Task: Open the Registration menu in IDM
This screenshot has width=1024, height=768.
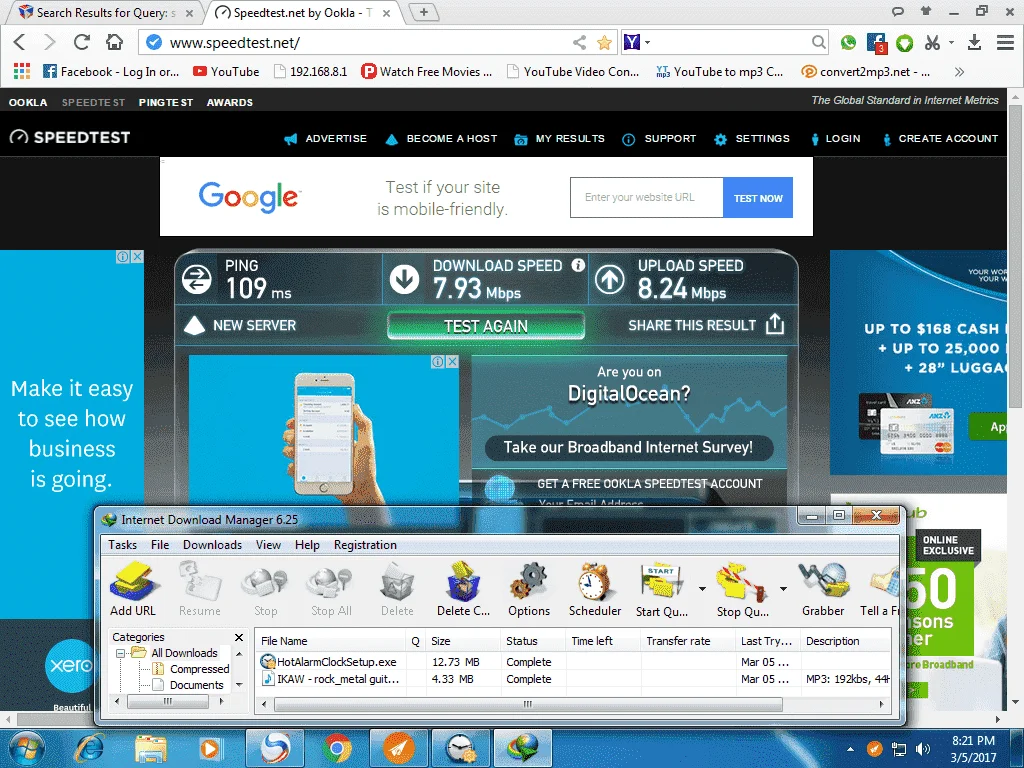Action: pos(365,545)
